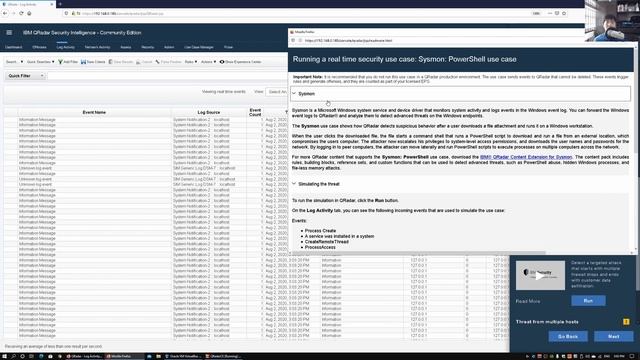
Task: Click the Quick Filter search input field
Action: tap(167, 76)
